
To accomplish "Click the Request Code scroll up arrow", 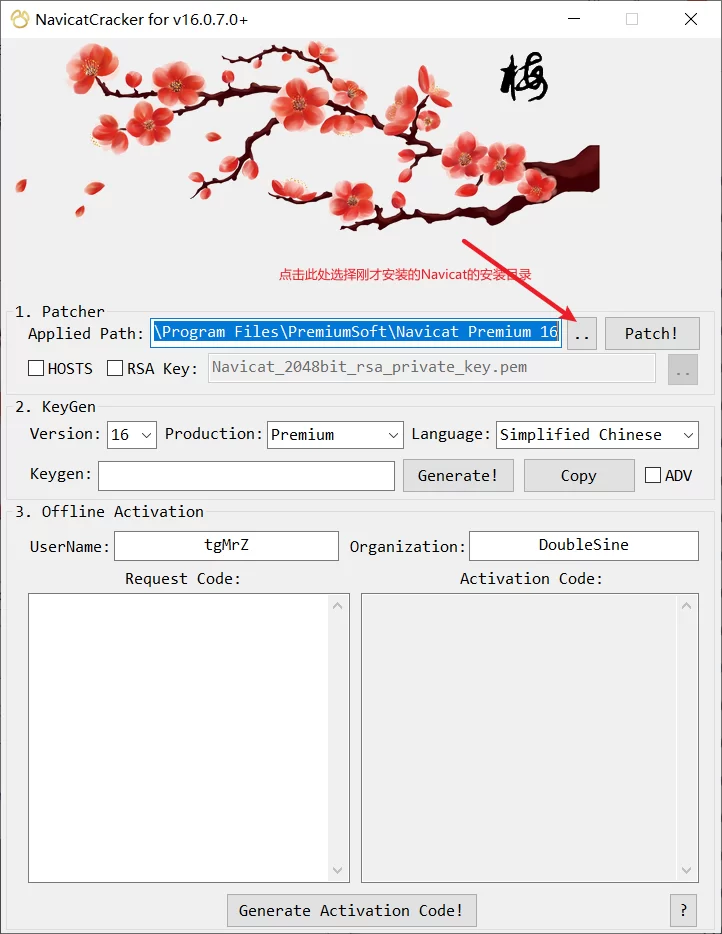I will pos(337,606).
